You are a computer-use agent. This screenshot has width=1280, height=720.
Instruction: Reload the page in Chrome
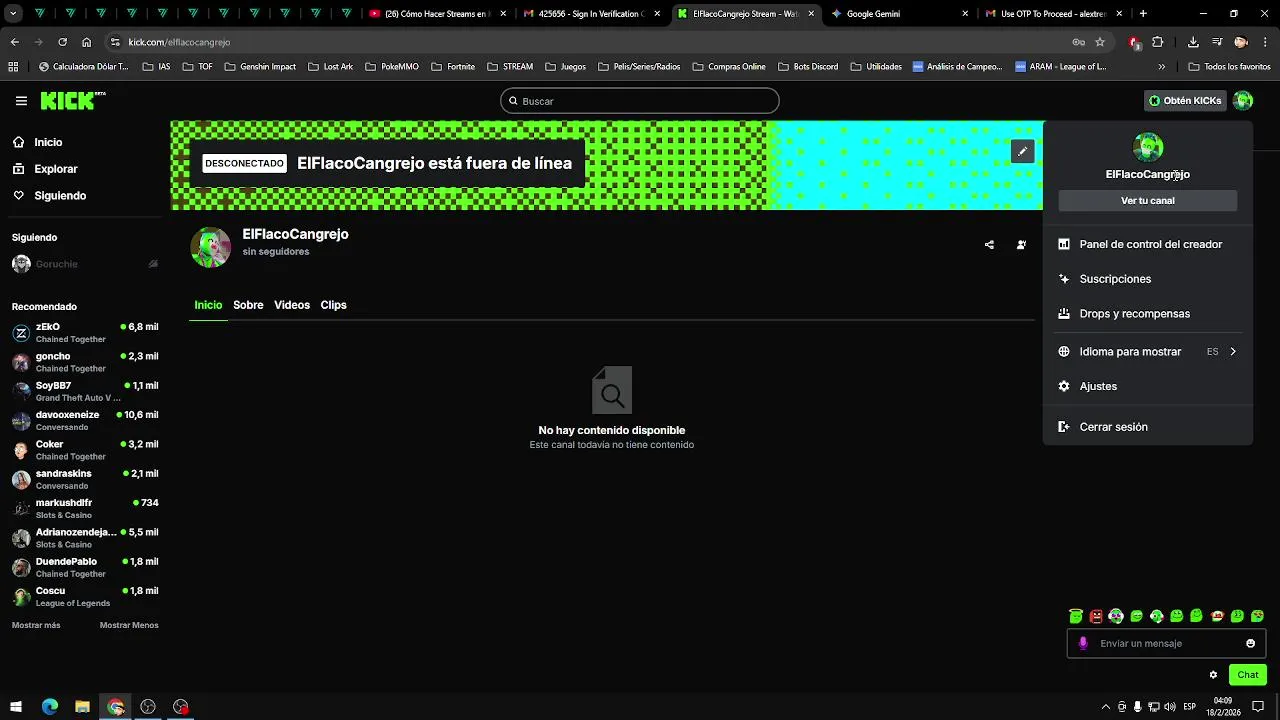click(62, 42)
